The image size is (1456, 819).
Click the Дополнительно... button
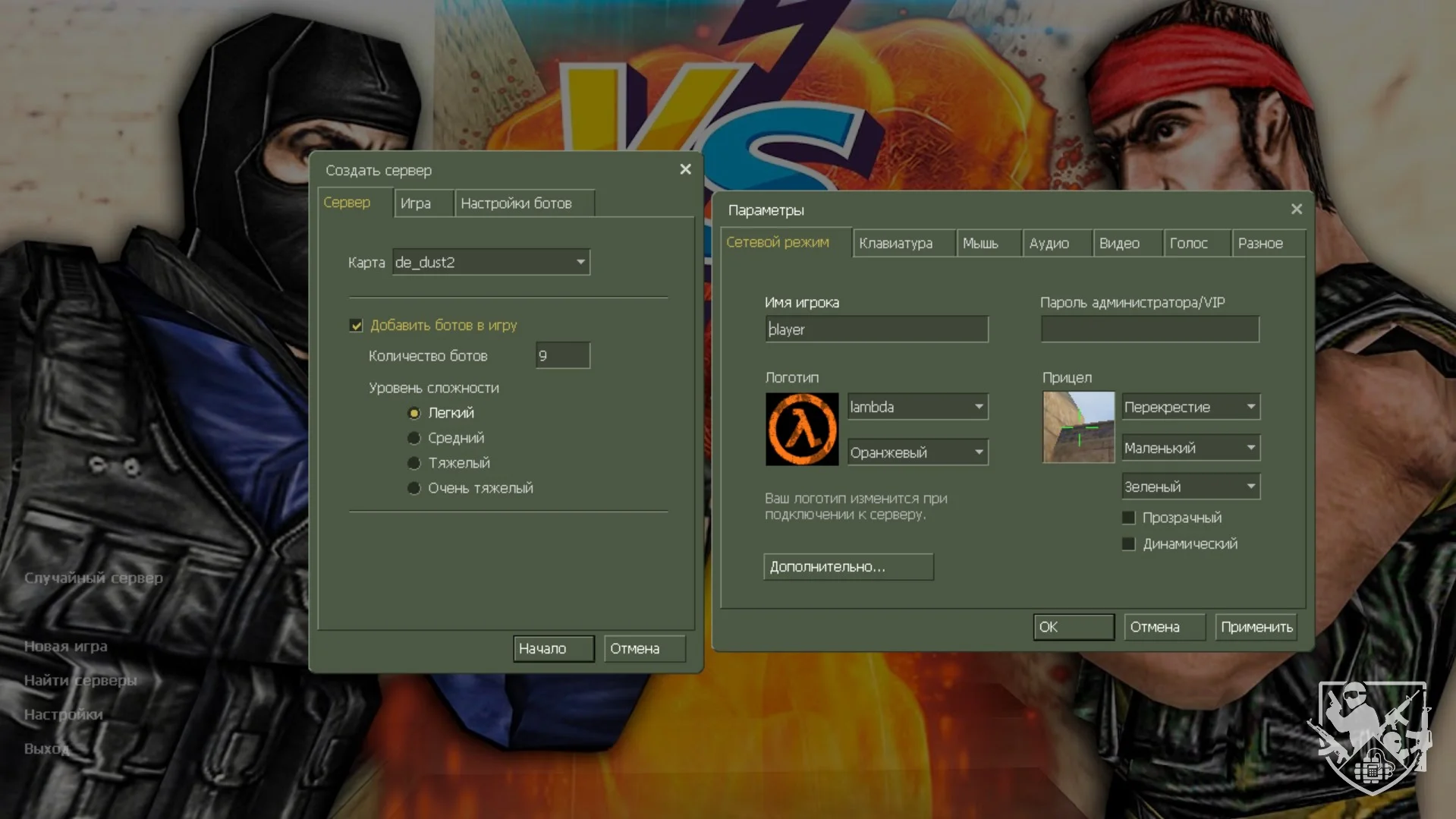[847, 567]
